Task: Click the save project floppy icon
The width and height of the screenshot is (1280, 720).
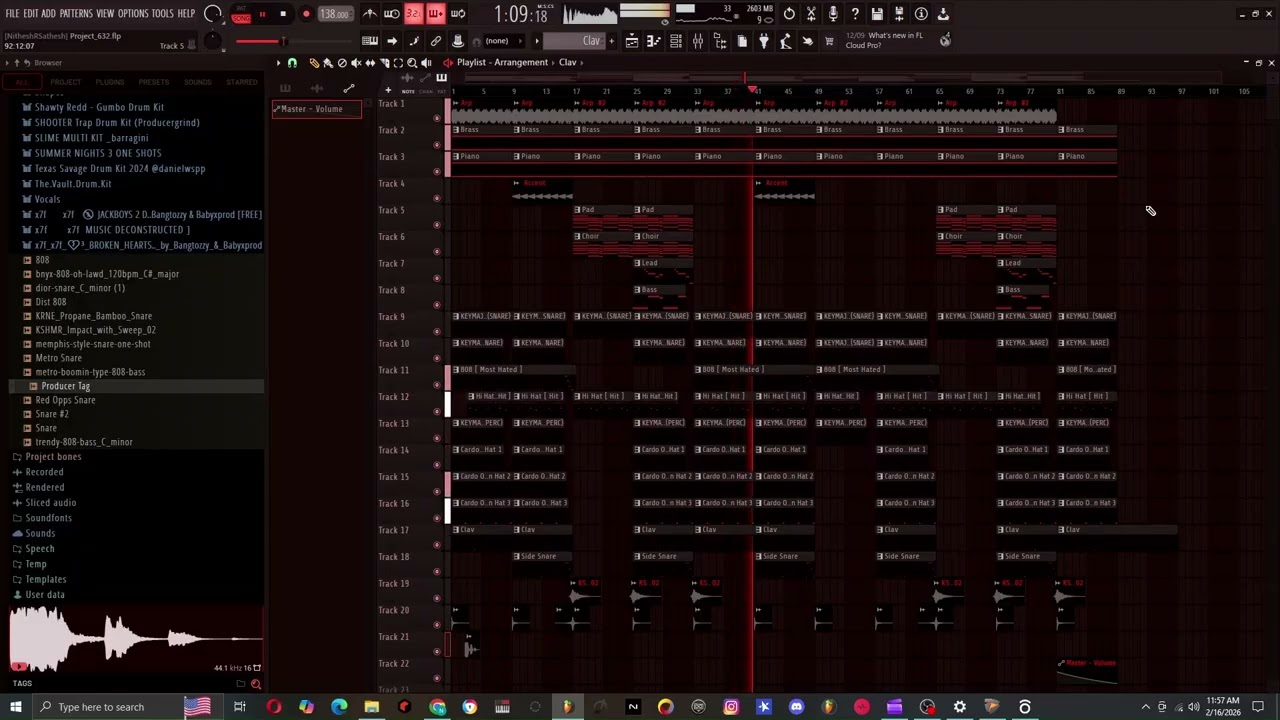Action: (x=877, y=14)
